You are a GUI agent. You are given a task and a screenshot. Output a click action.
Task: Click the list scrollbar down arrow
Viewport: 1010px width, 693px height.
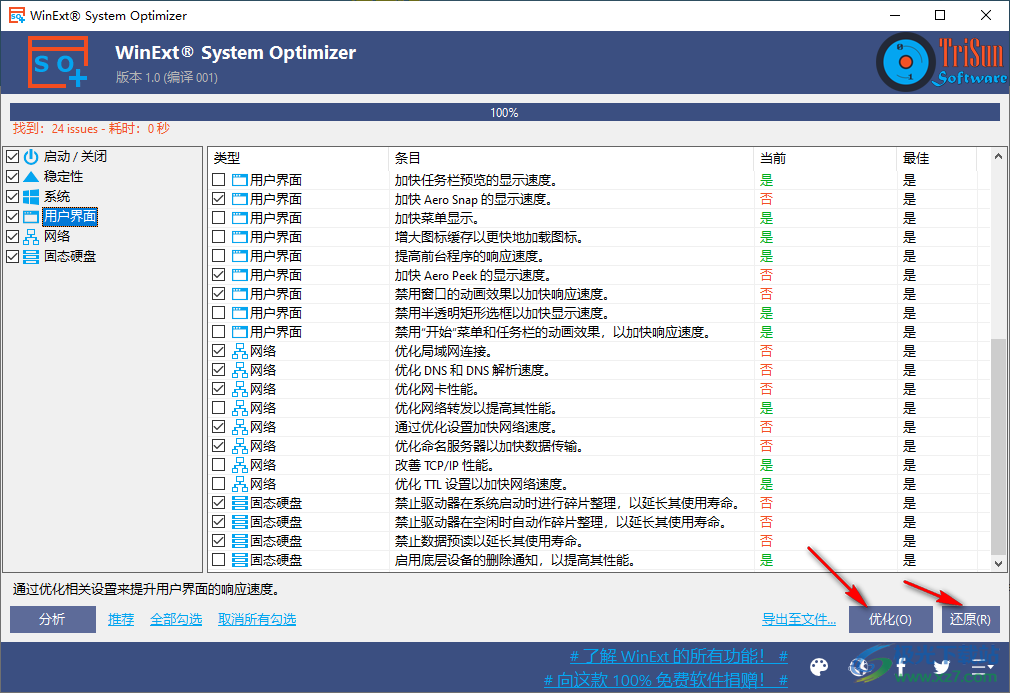coord(999,562)
